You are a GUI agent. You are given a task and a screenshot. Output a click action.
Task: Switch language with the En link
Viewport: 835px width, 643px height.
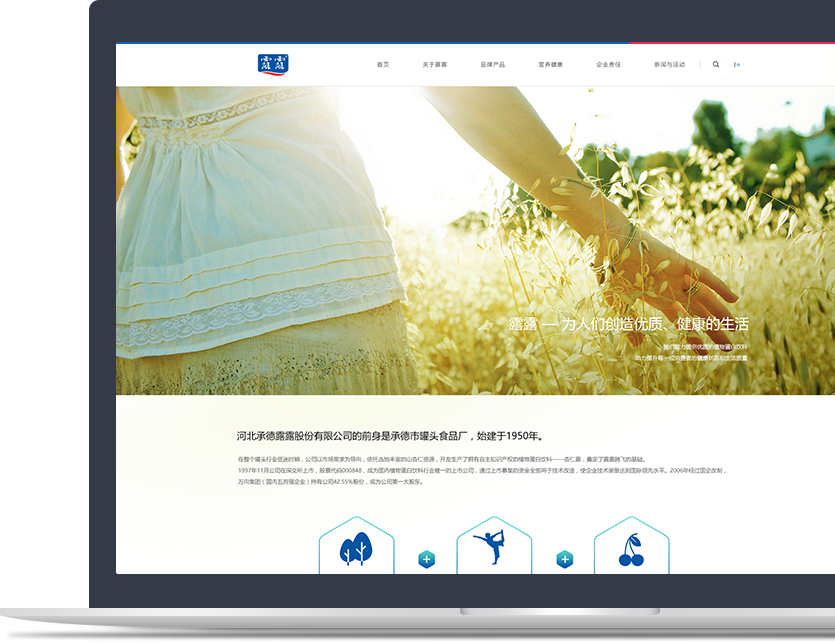737,65
